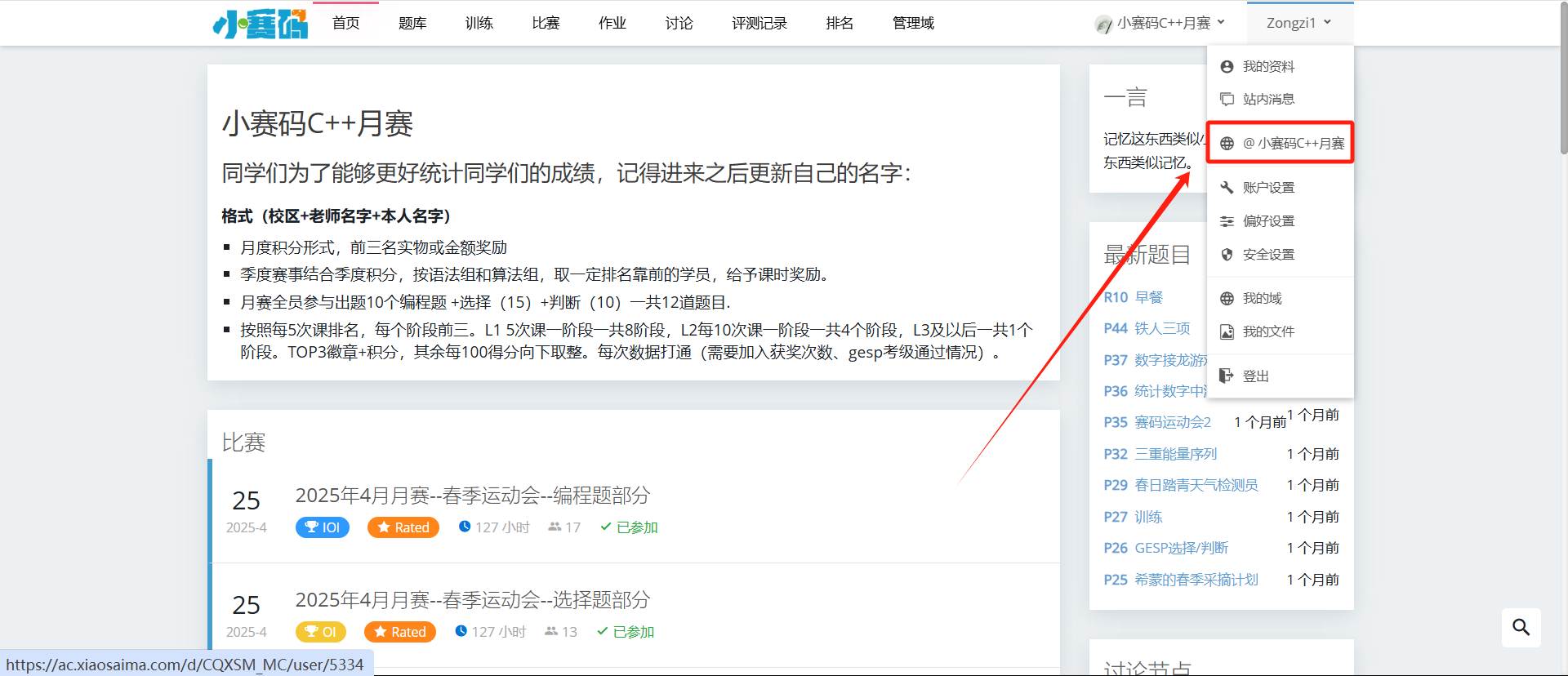The width and height of the screenshot is (1568, 676).
Task: Click Rated star badge of 选择题部分 contest
Action: pos(400,632)
